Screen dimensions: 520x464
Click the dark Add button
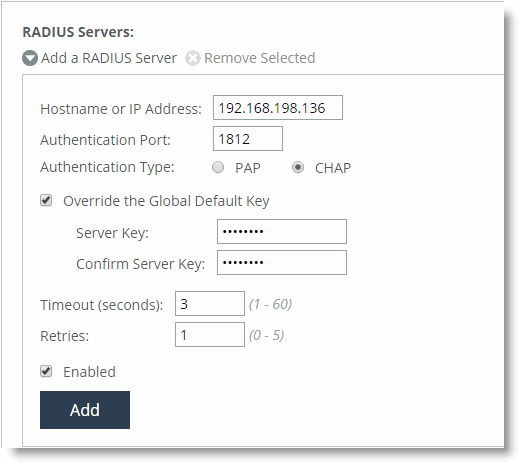[85, 410]
